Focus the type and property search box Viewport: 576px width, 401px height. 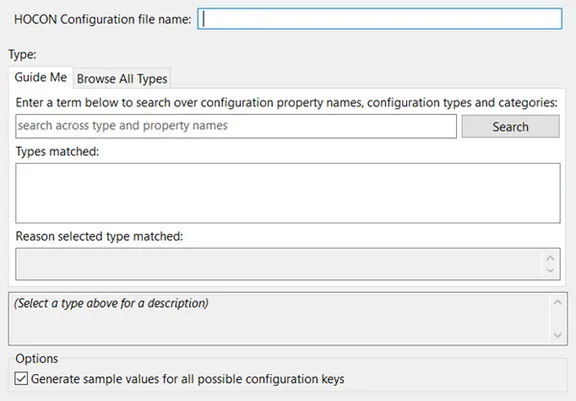pos(236,126)
